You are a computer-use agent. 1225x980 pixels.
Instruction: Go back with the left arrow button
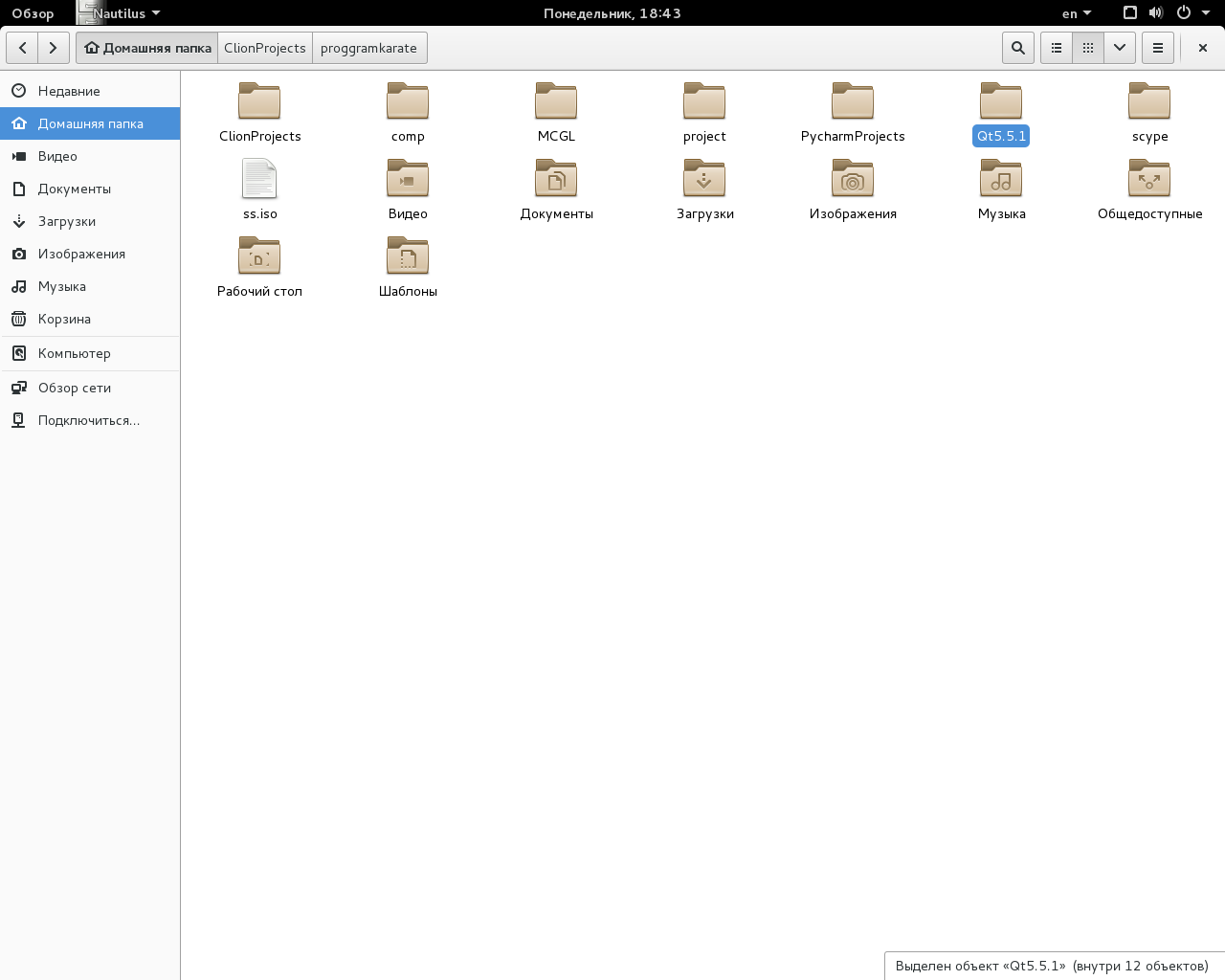tap(22, 48)
